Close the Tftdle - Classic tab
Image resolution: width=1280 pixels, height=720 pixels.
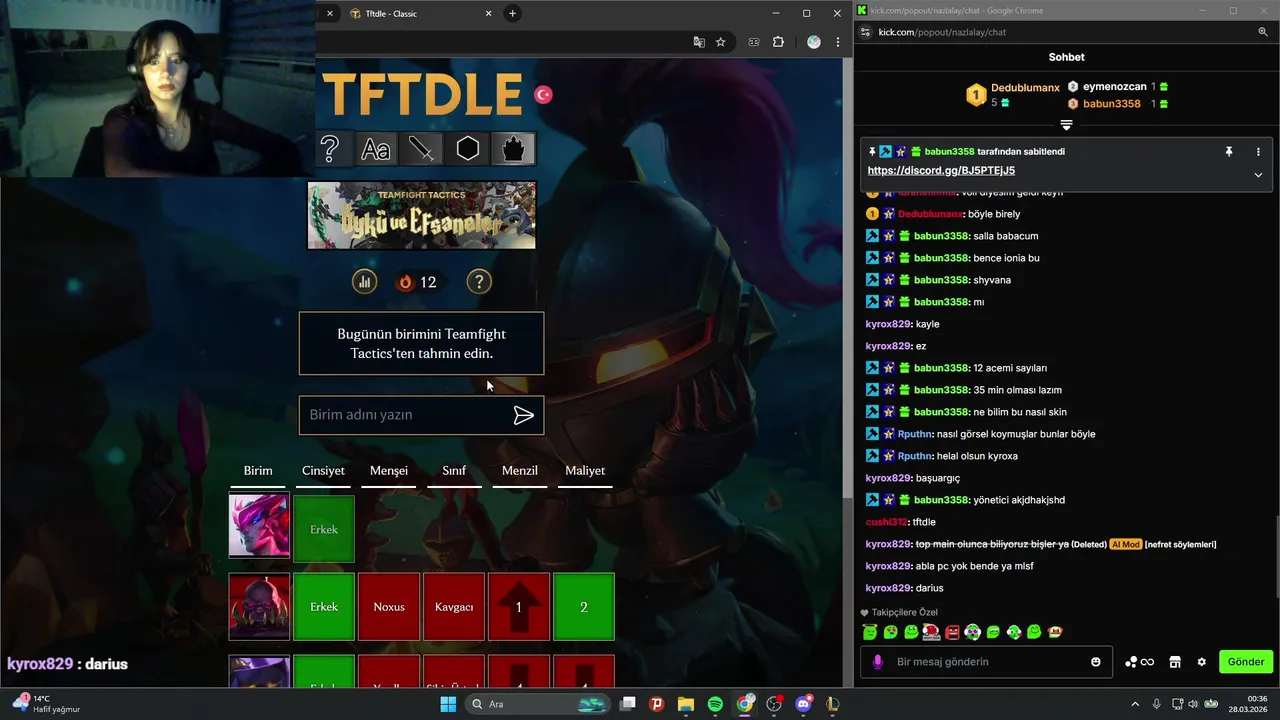click(x=488, y=14)
